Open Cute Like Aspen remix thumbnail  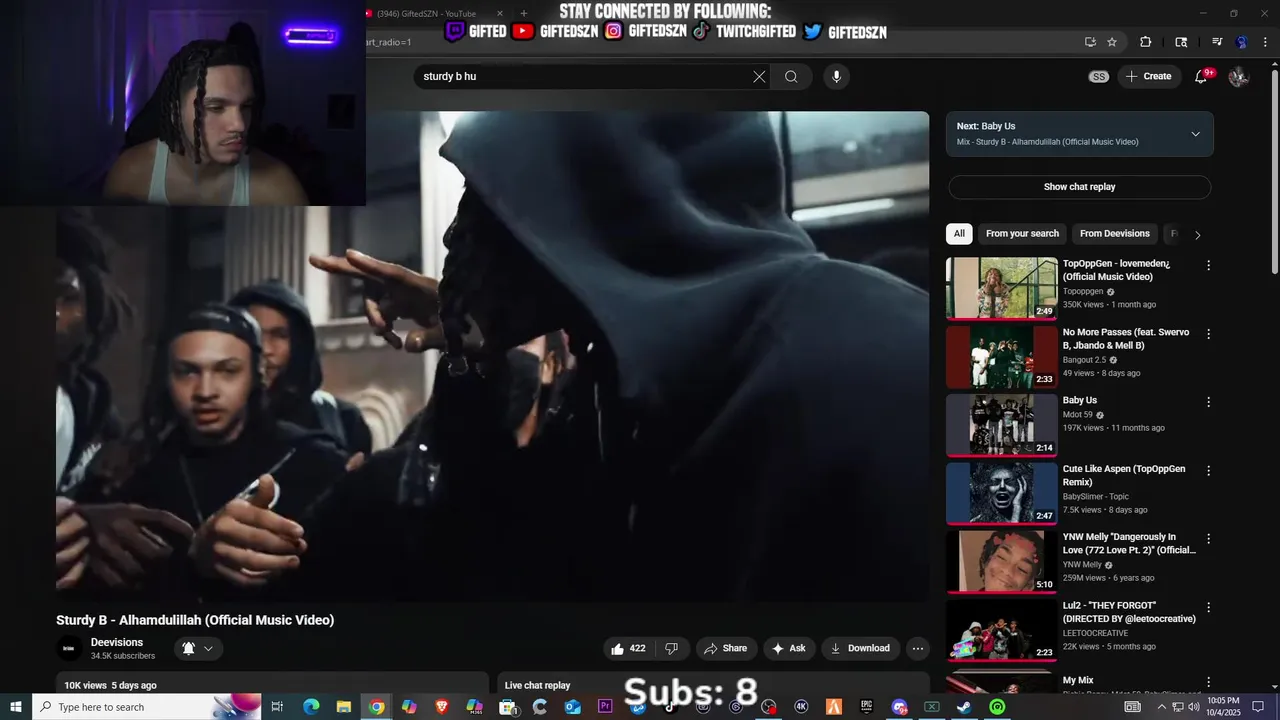[x=1001, y=493]
